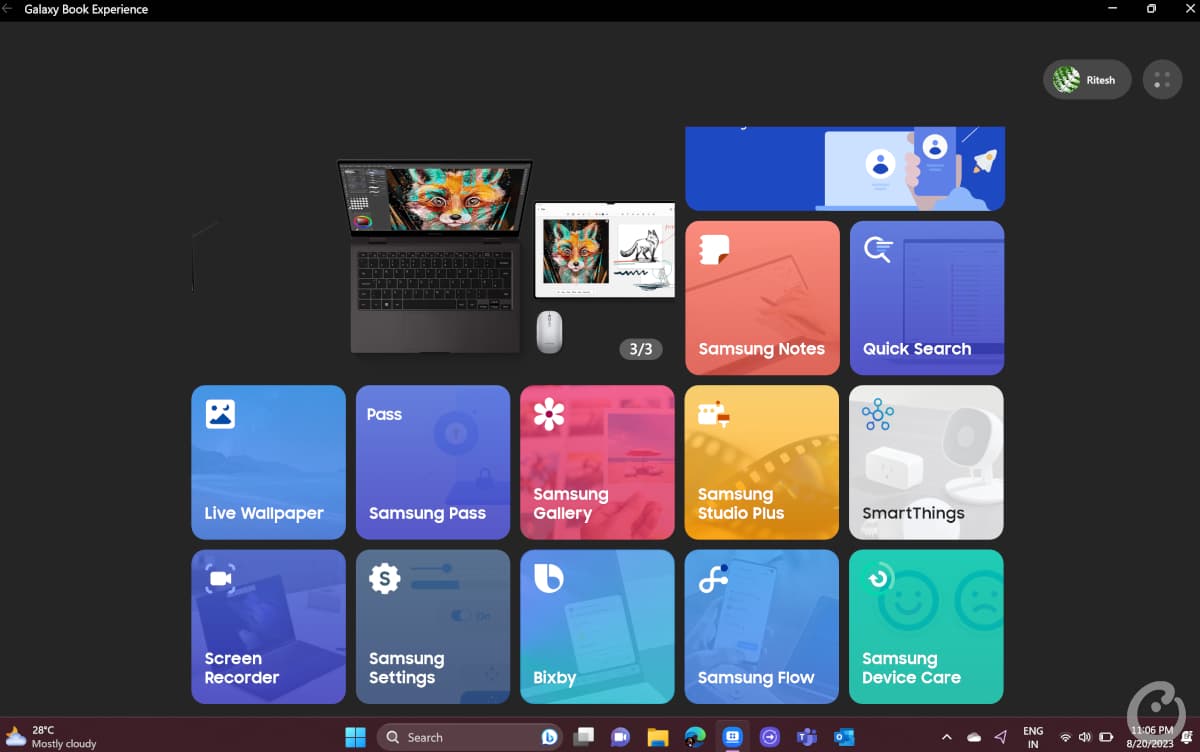The width and height of the screenshot is (1200, 752).
Task: Open the clock showing 11:06 PM
Action: coord(1153,737)
